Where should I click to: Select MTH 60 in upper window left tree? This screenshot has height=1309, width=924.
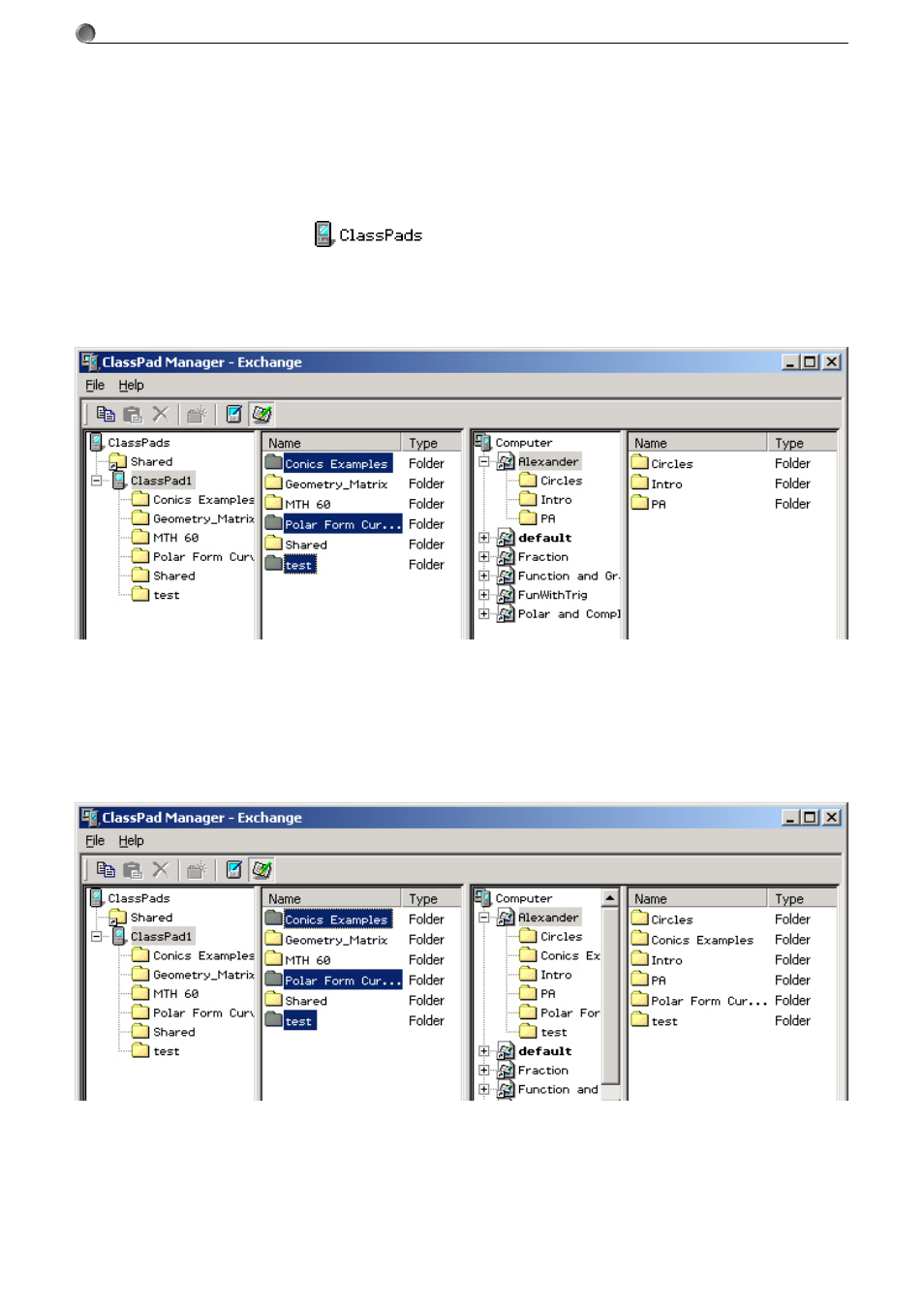(x=175, y=538)
